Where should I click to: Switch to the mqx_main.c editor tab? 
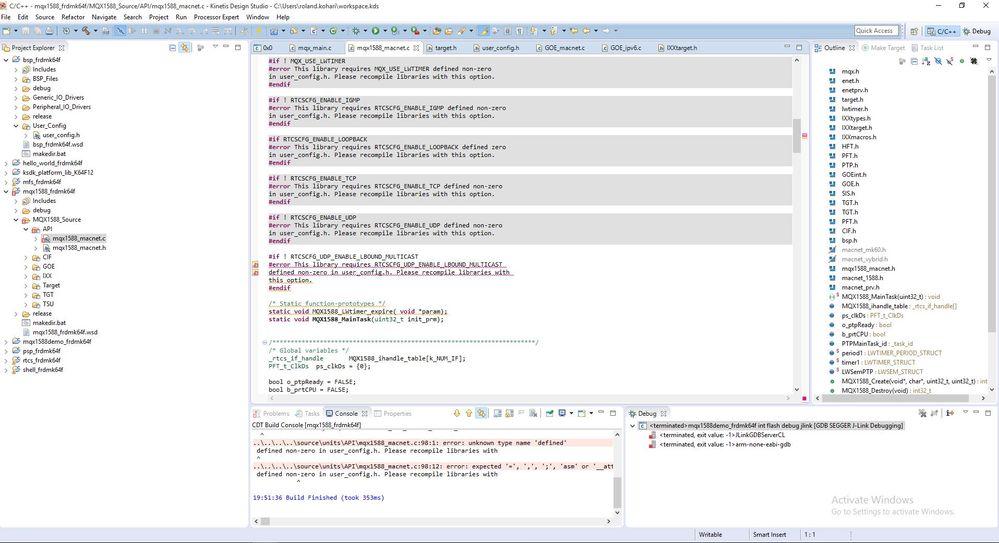point(310,48)
